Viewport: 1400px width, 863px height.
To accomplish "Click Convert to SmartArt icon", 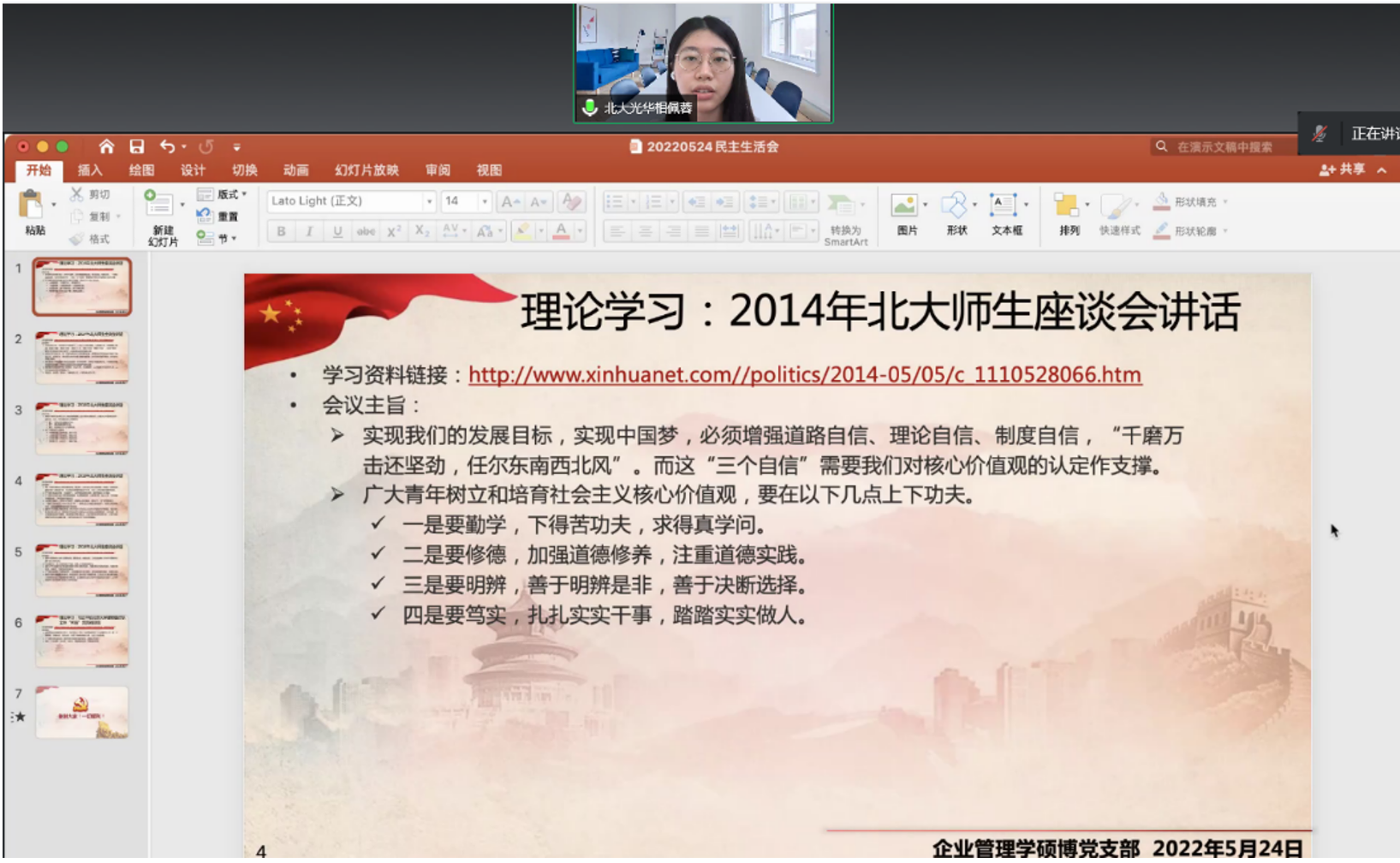I will [842, 205].
